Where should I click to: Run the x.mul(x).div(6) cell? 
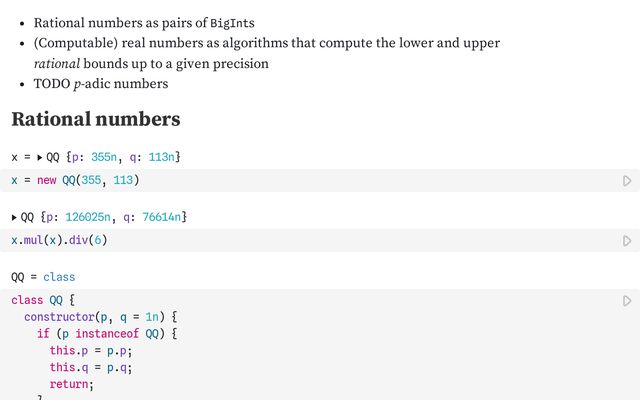627,241
